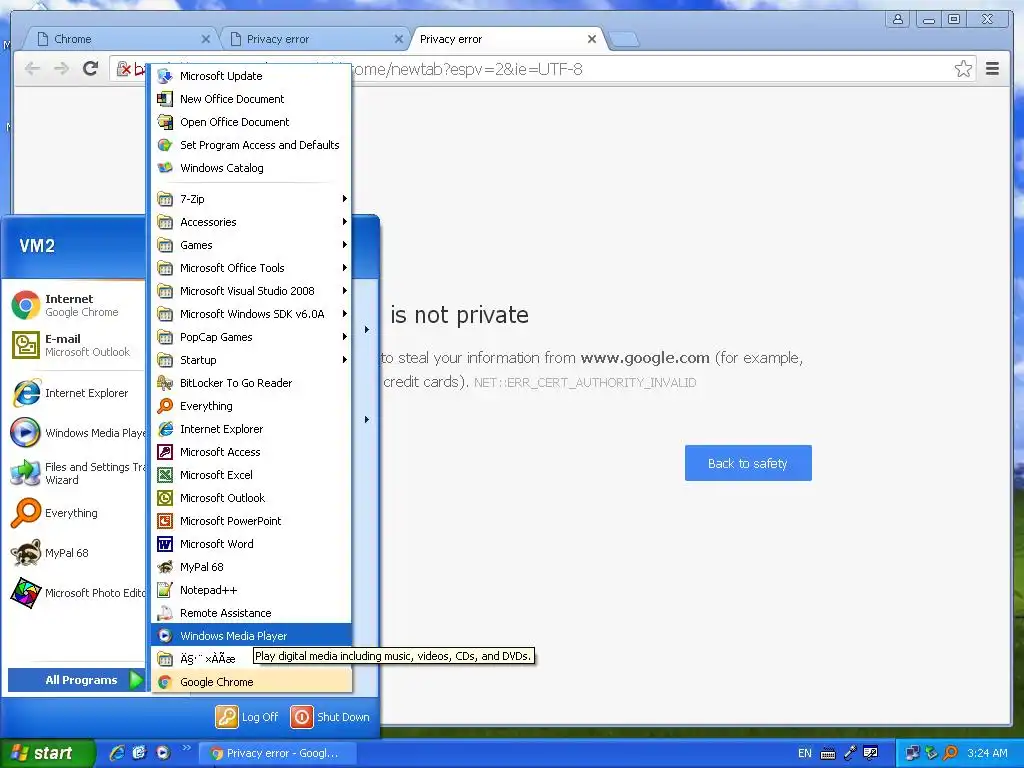Launch Internet Explorer from All Programs list
This screenshot has width=1024, height=768.
coord(251,428)
